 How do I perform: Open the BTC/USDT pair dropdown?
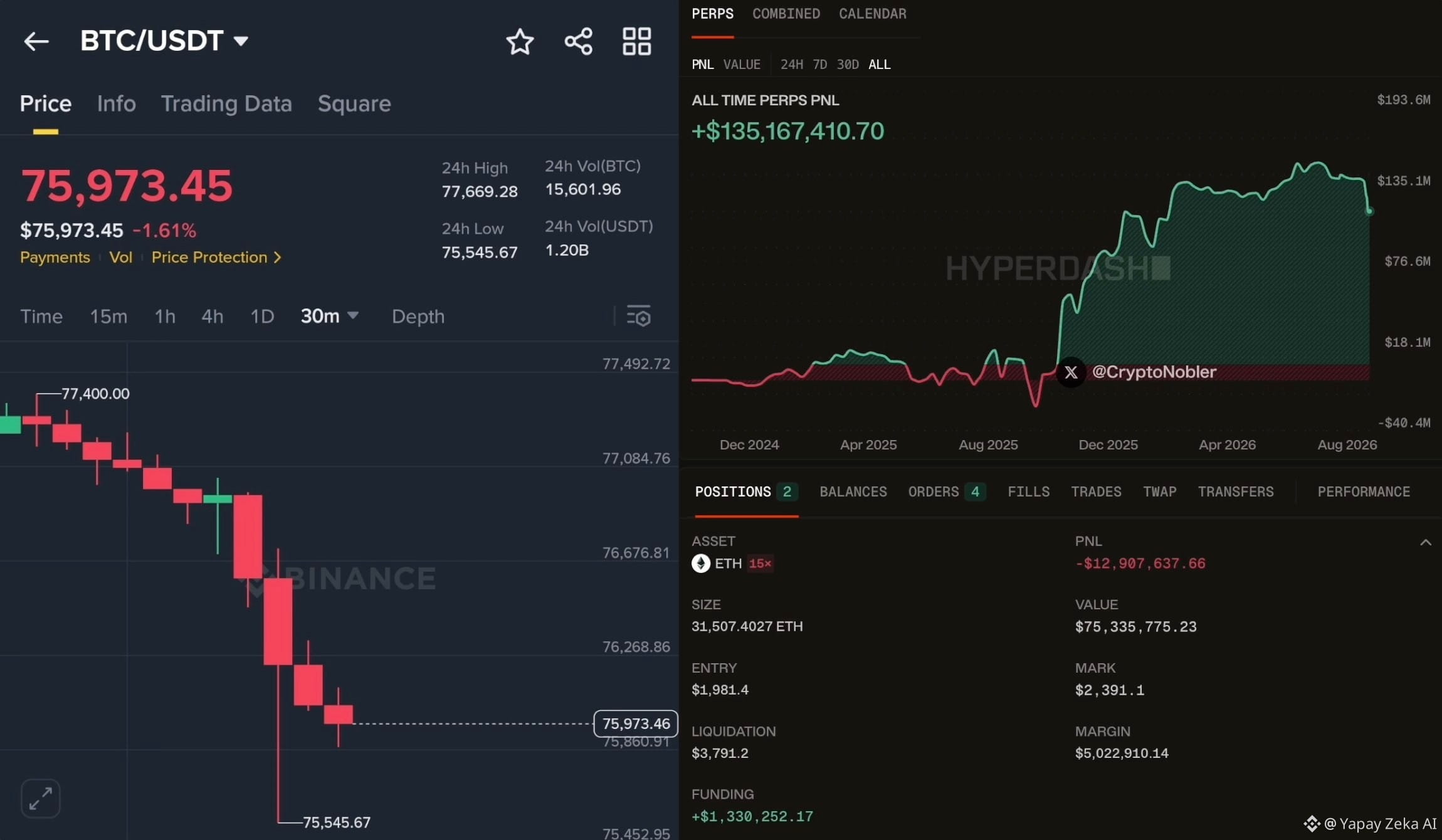164,41
